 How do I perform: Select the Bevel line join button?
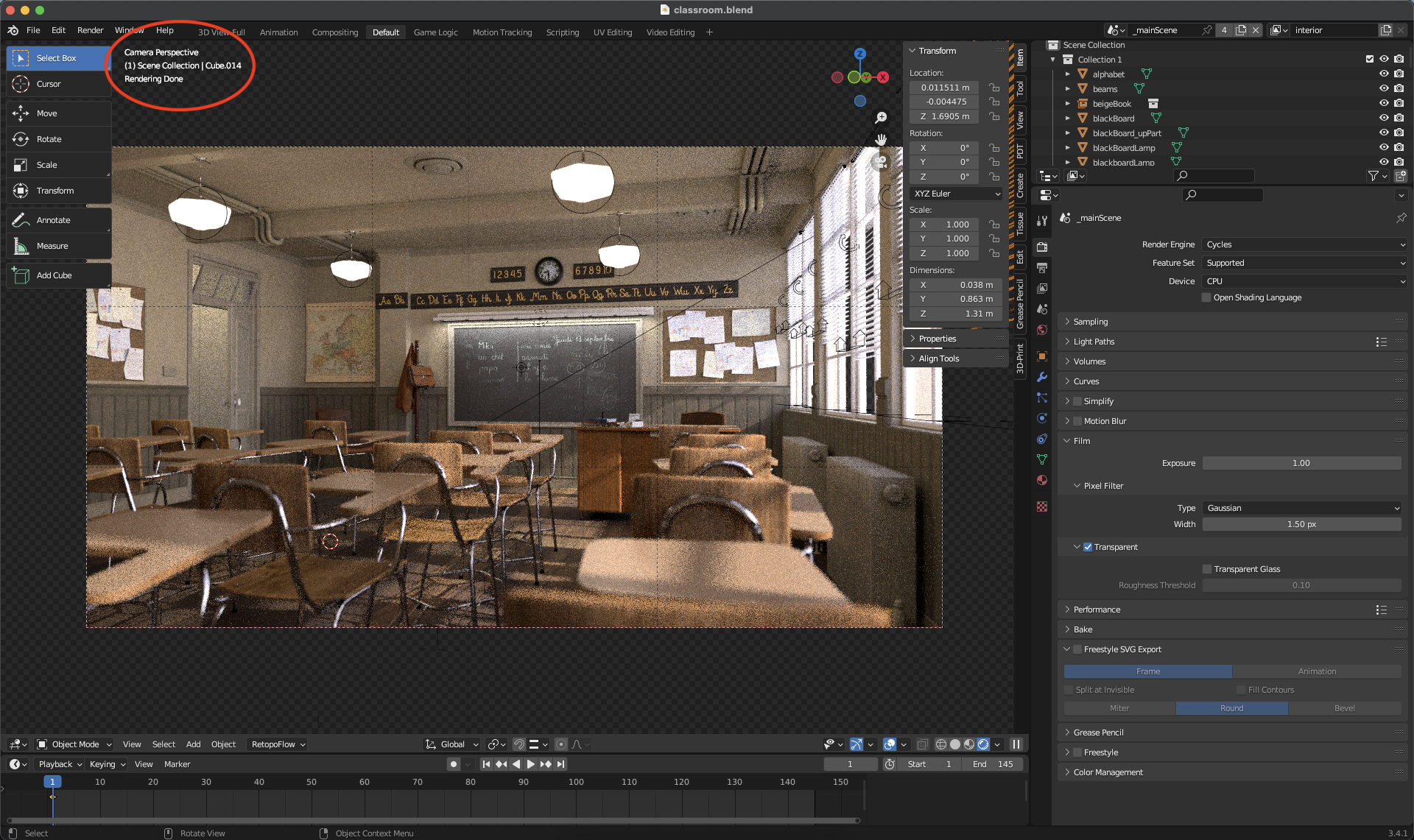(1345, 708)
